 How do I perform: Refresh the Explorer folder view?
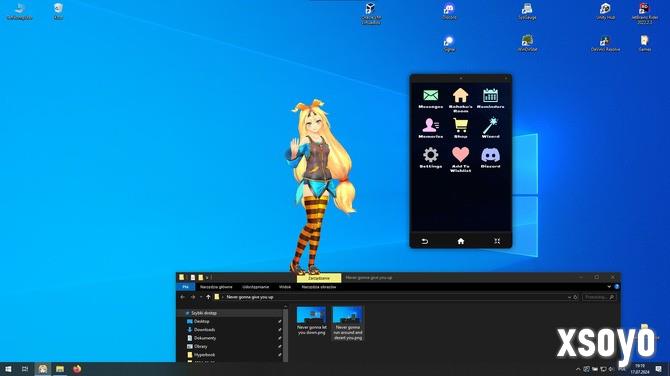[x=575, y=297]
